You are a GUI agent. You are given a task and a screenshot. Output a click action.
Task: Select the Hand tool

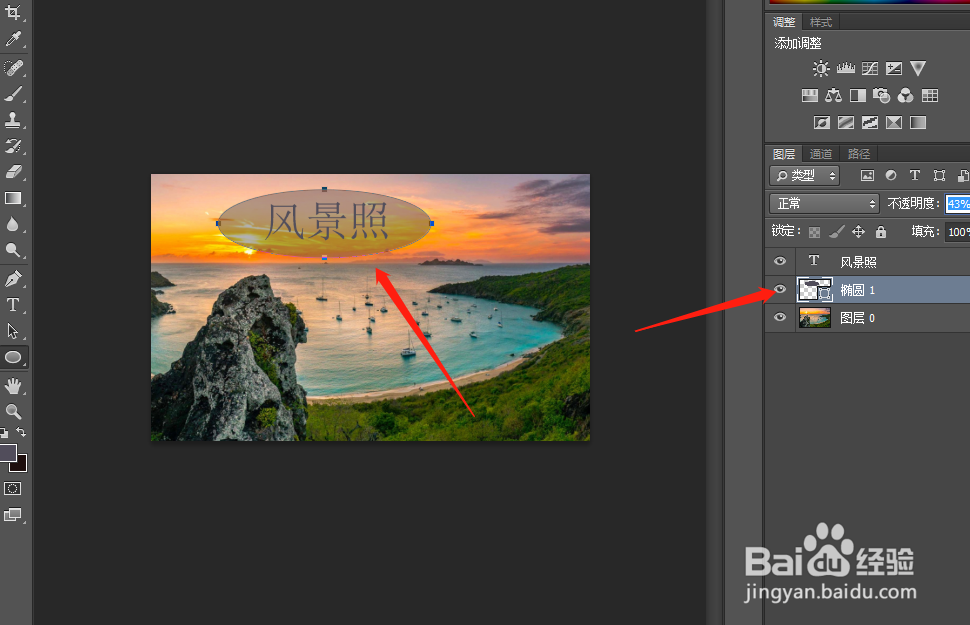[13, 386]
